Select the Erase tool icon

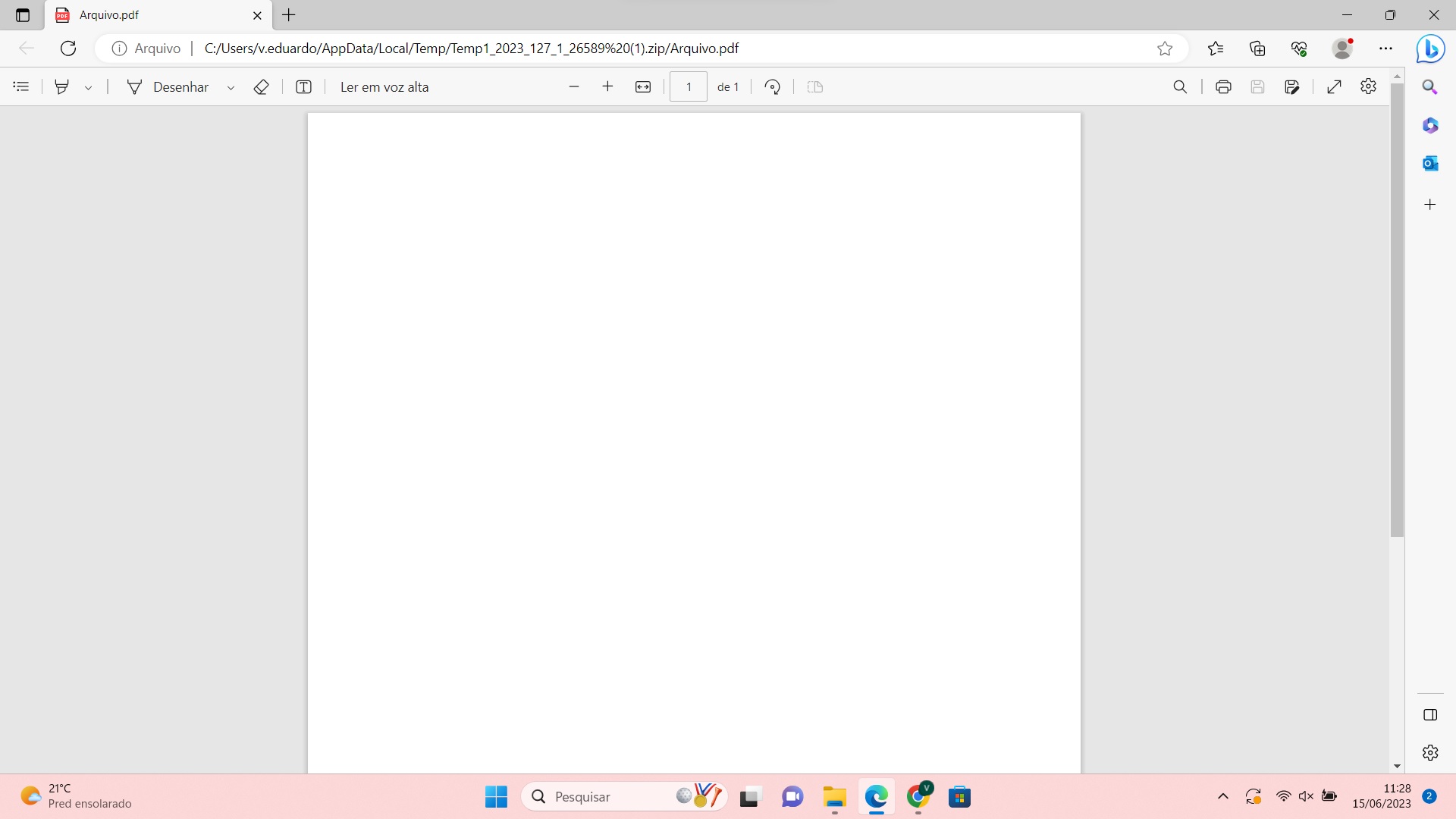(x=261, y=86)
